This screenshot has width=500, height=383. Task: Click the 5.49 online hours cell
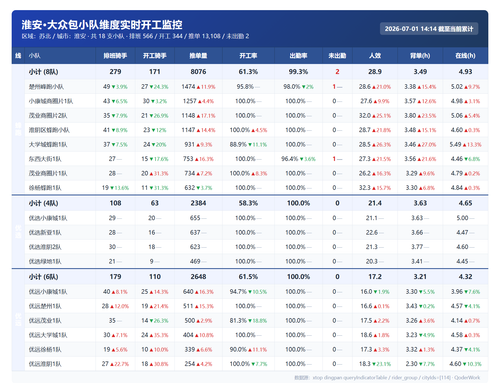tap(465, 144)
